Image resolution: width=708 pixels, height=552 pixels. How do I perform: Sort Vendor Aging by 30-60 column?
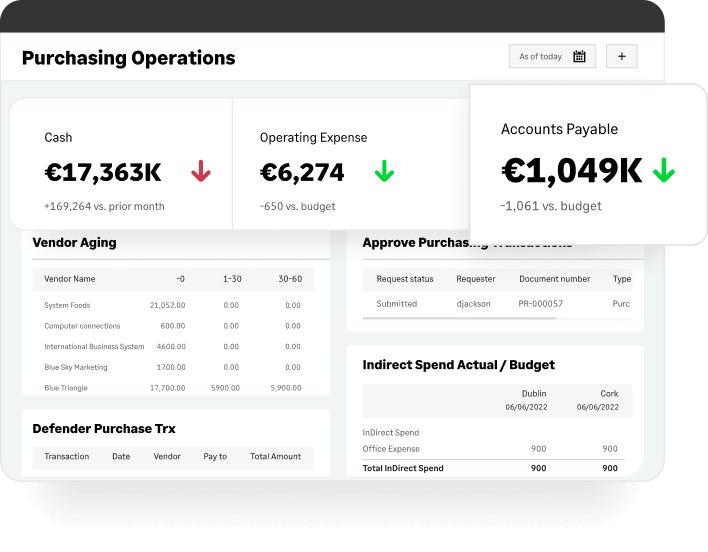tap(290, 279)
